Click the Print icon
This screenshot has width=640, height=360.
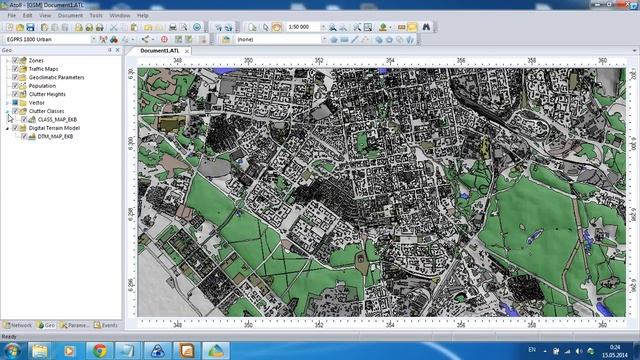click(173, 27)
